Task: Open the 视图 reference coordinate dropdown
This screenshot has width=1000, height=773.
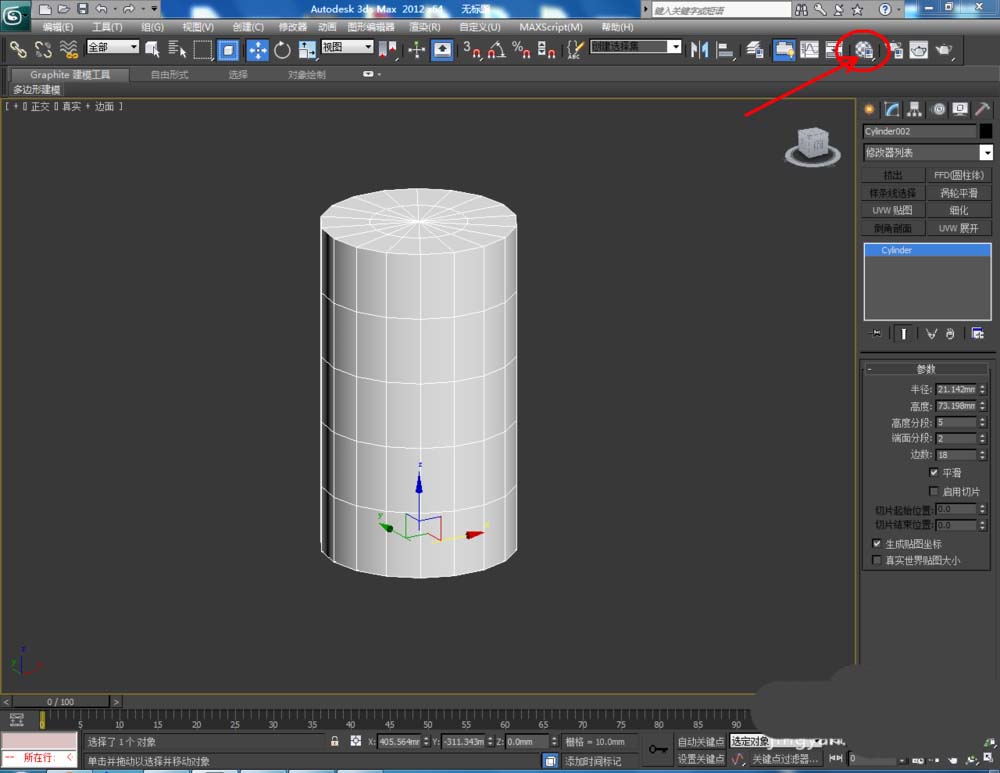Action: click(x=347, y=47)
